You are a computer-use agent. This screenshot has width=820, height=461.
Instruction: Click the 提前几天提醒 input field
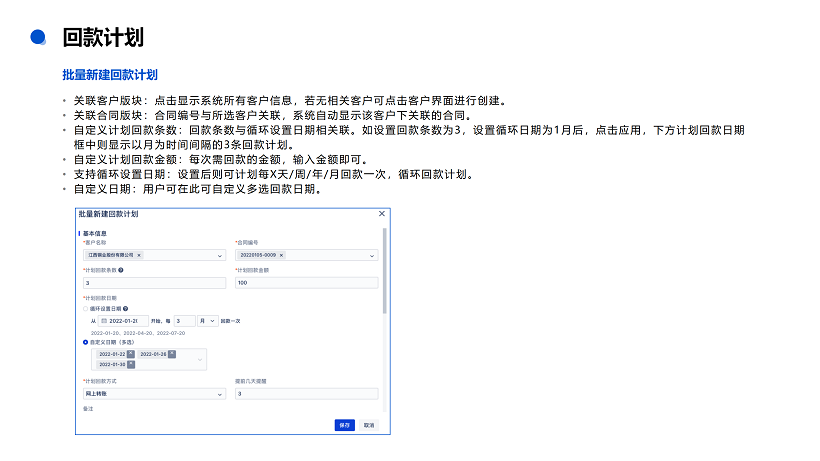[x=306, y=394]
